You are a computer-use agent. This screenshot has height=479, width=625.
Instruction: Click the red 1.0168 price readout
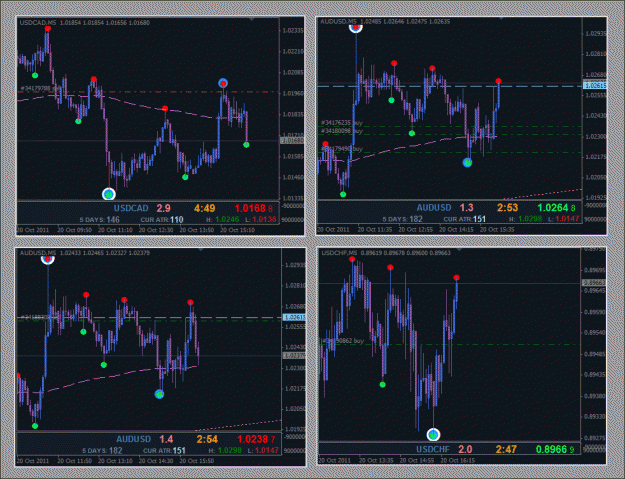[250, 208]
